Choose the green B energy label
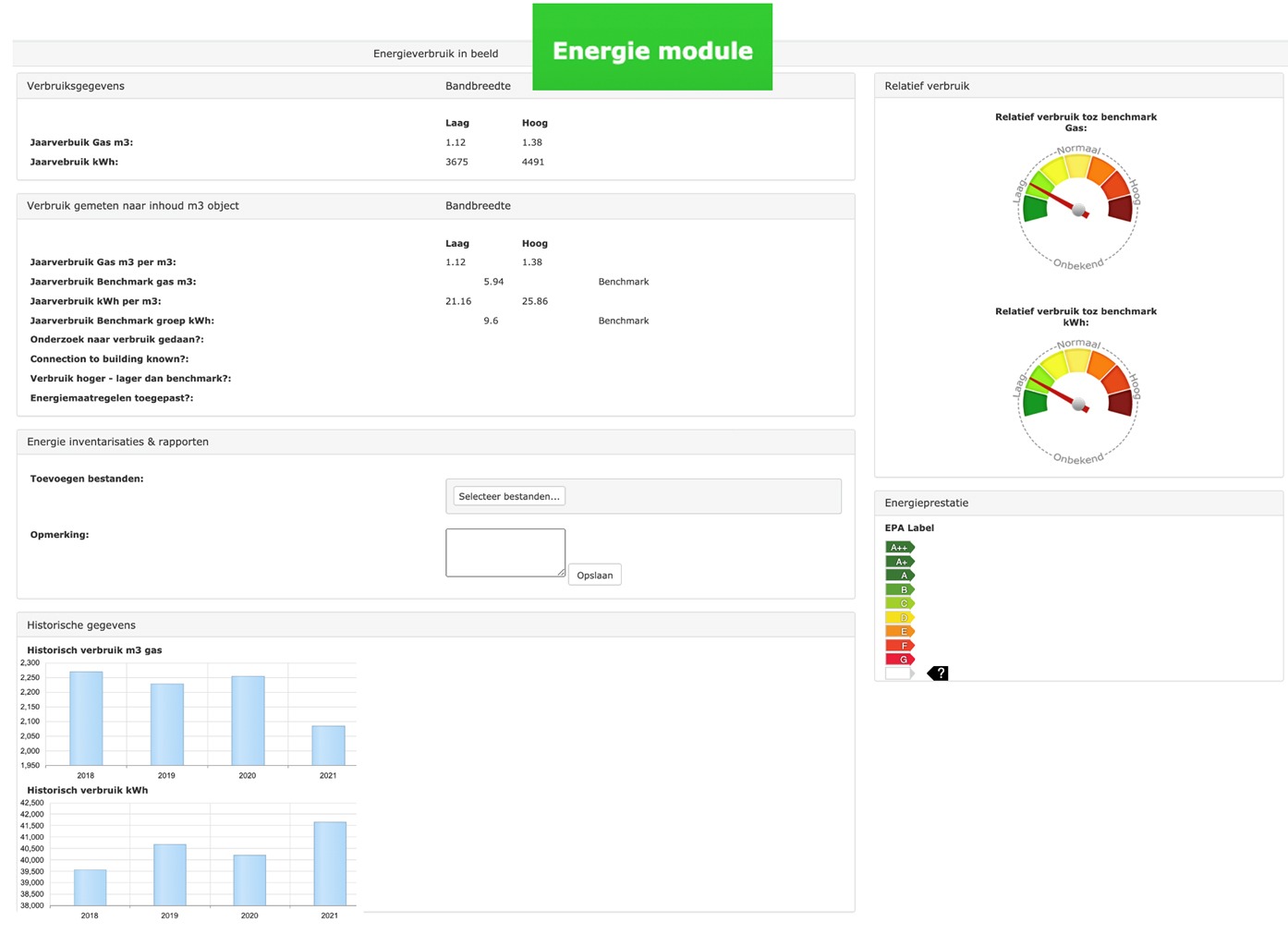Viewport: 1288px width, 934px height. [899, 589]
